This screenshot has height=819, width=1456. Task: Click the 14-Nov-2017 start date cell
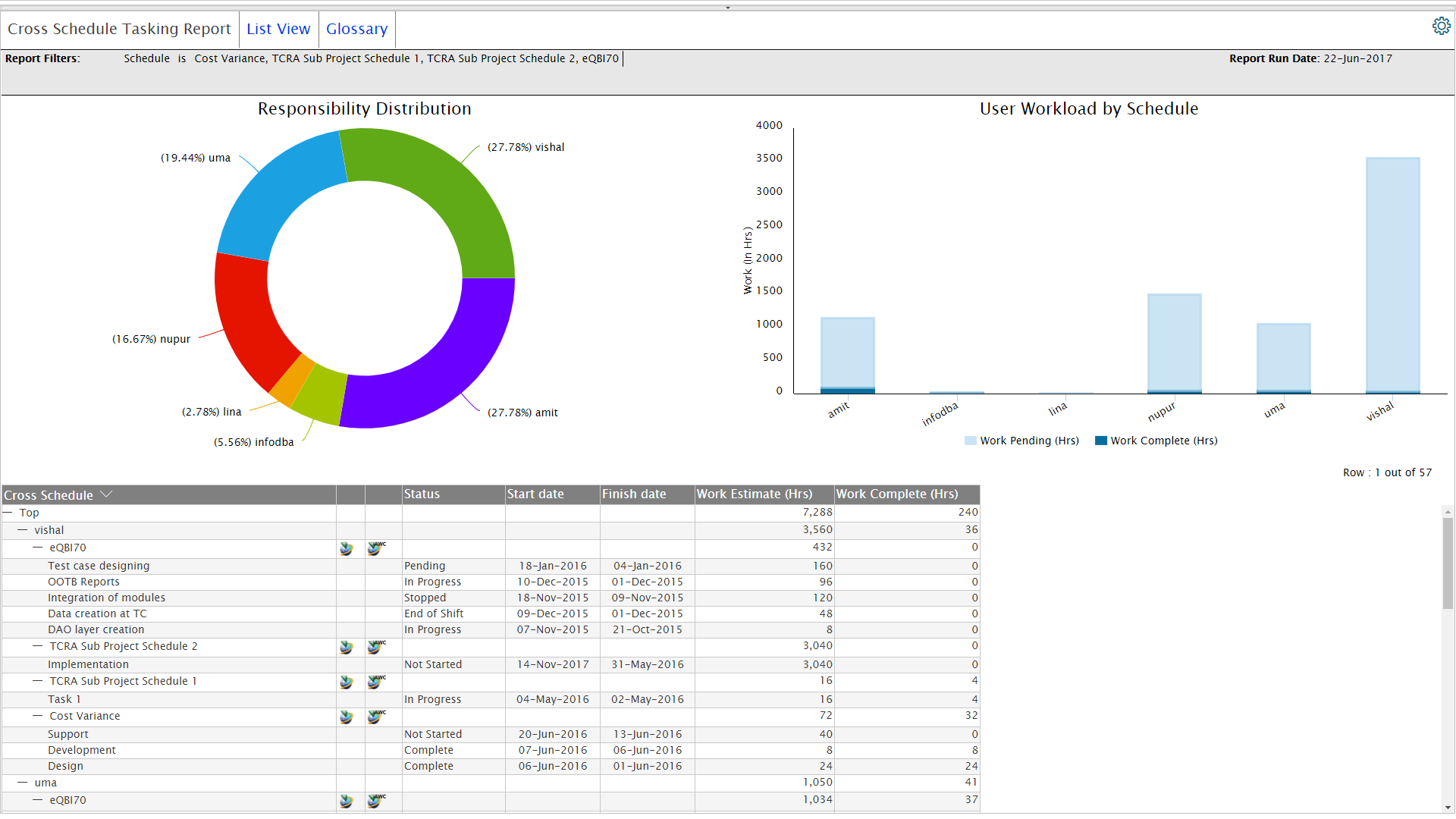[x=553, y=664]
